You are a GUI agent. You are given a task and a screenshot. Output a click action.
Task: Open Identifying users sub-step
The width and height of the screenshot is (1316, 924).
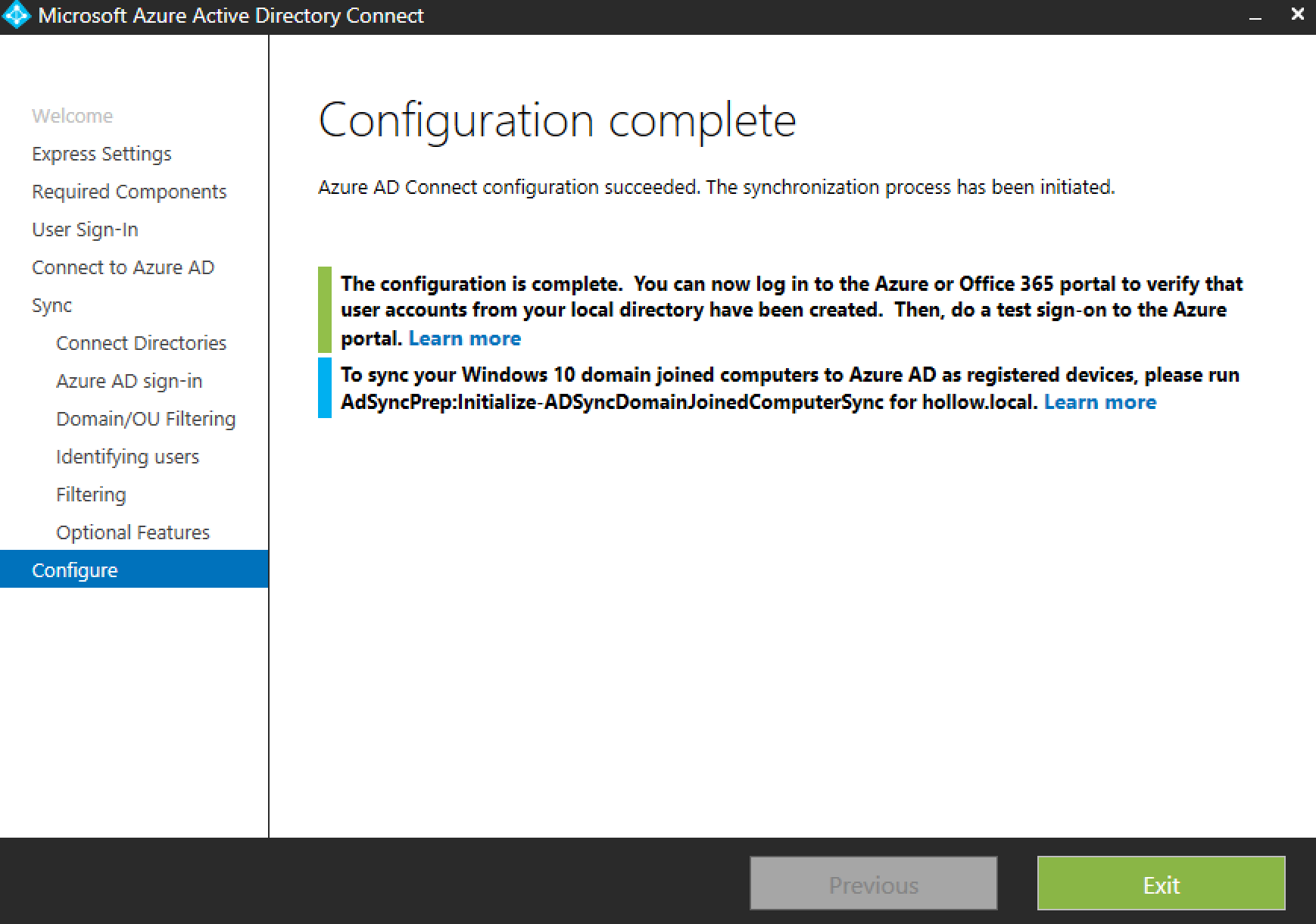pos(127,457)
